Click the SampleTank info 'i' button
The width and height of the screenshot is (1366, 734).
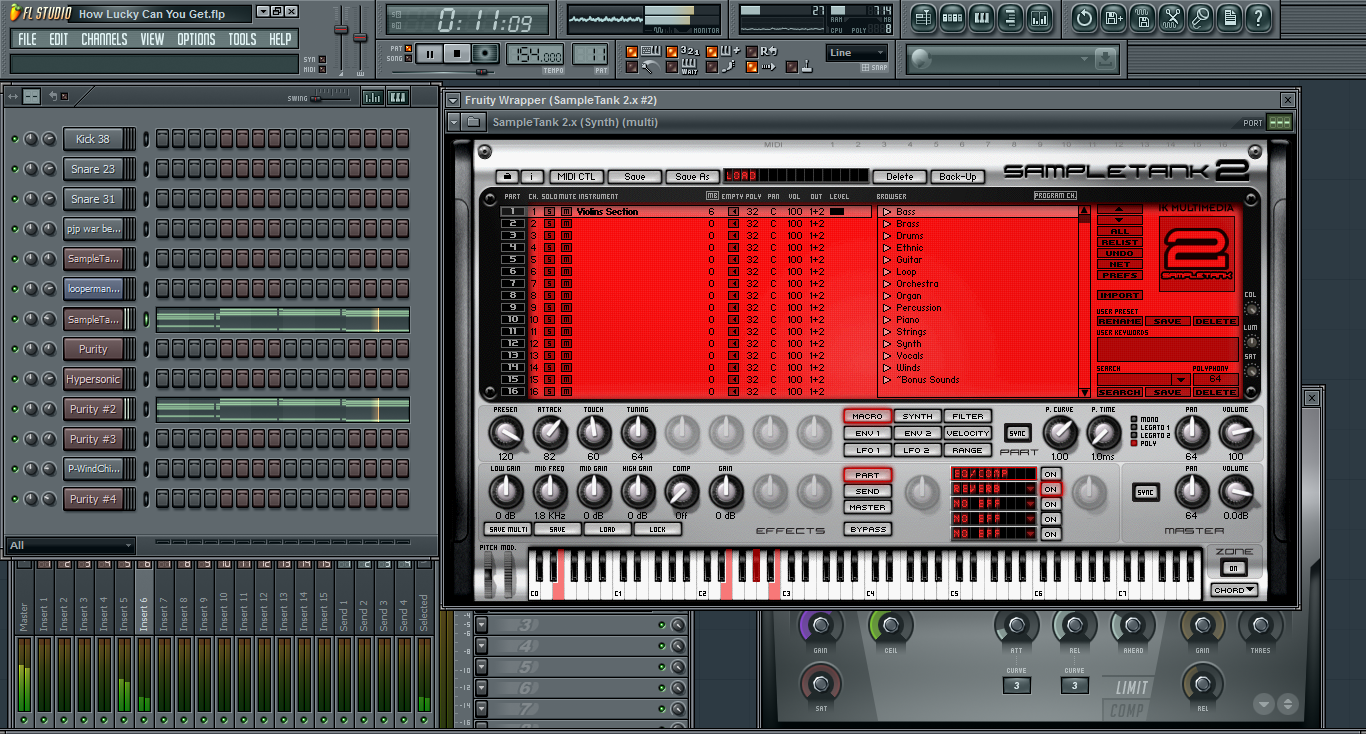(531, 177)
